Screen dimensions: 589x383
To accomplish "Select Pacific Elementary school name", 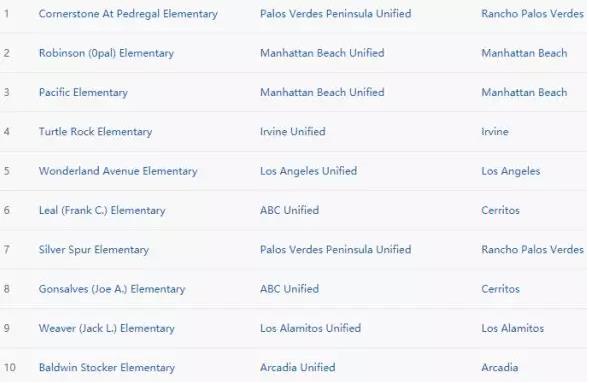I will point(83,92).
